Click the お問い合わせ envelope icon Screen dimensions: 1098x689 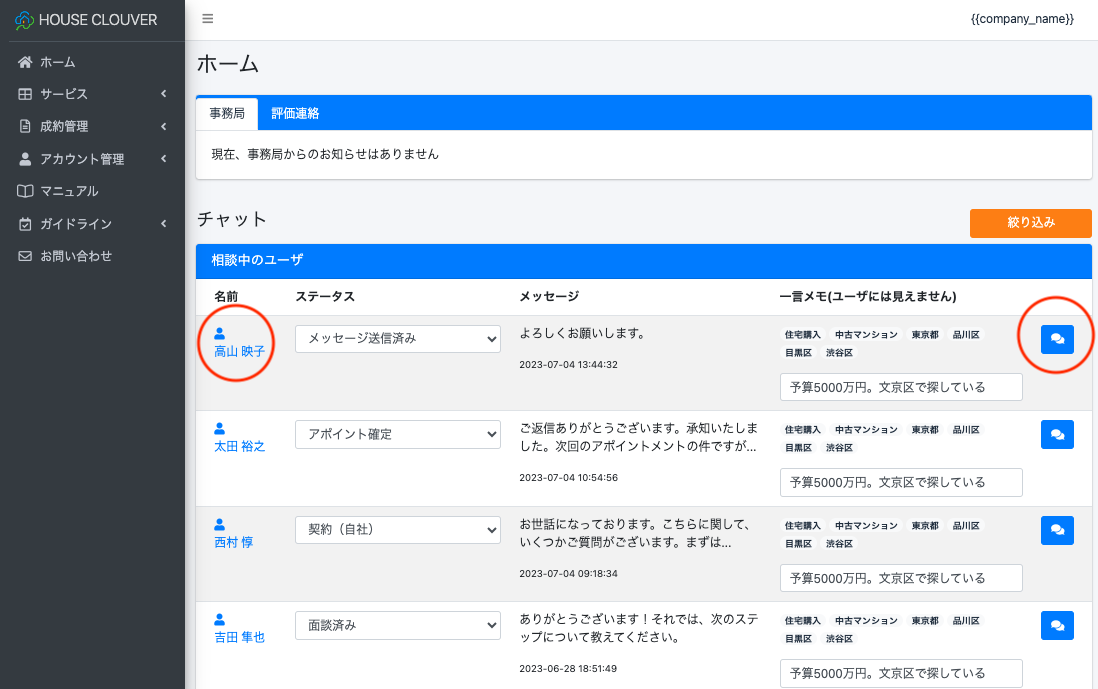click(26, 256)
